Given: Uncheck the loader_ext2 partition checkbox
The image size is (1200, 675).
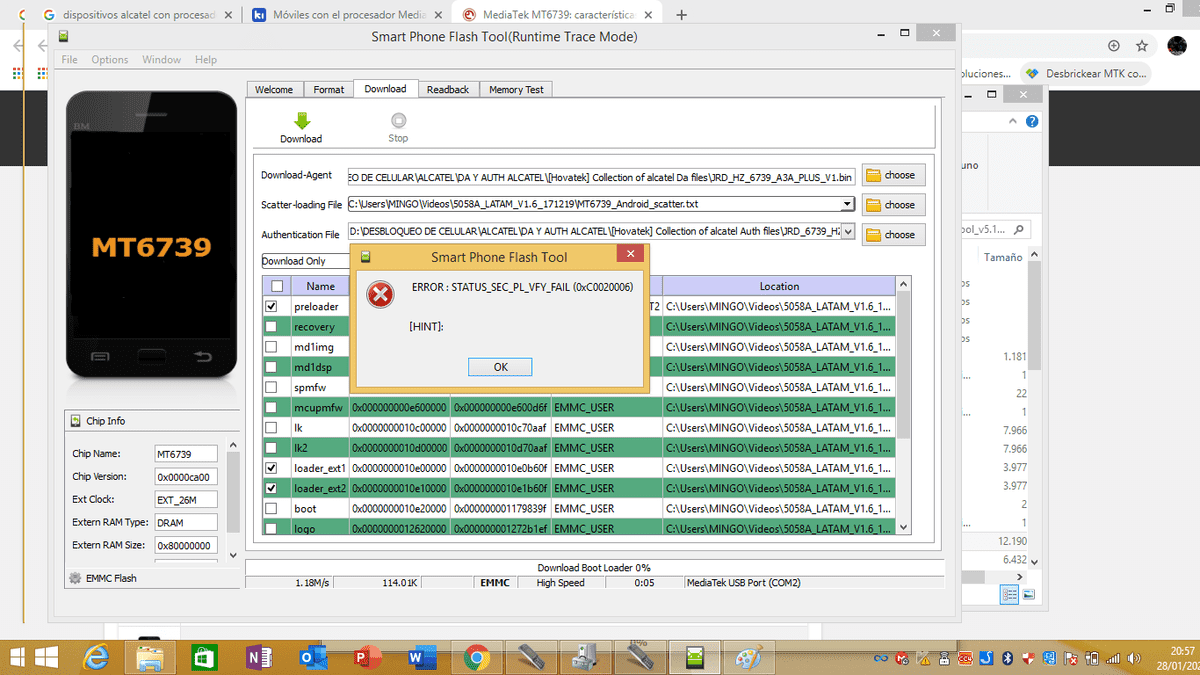Looking at the screenshot, I should [271, 488].
